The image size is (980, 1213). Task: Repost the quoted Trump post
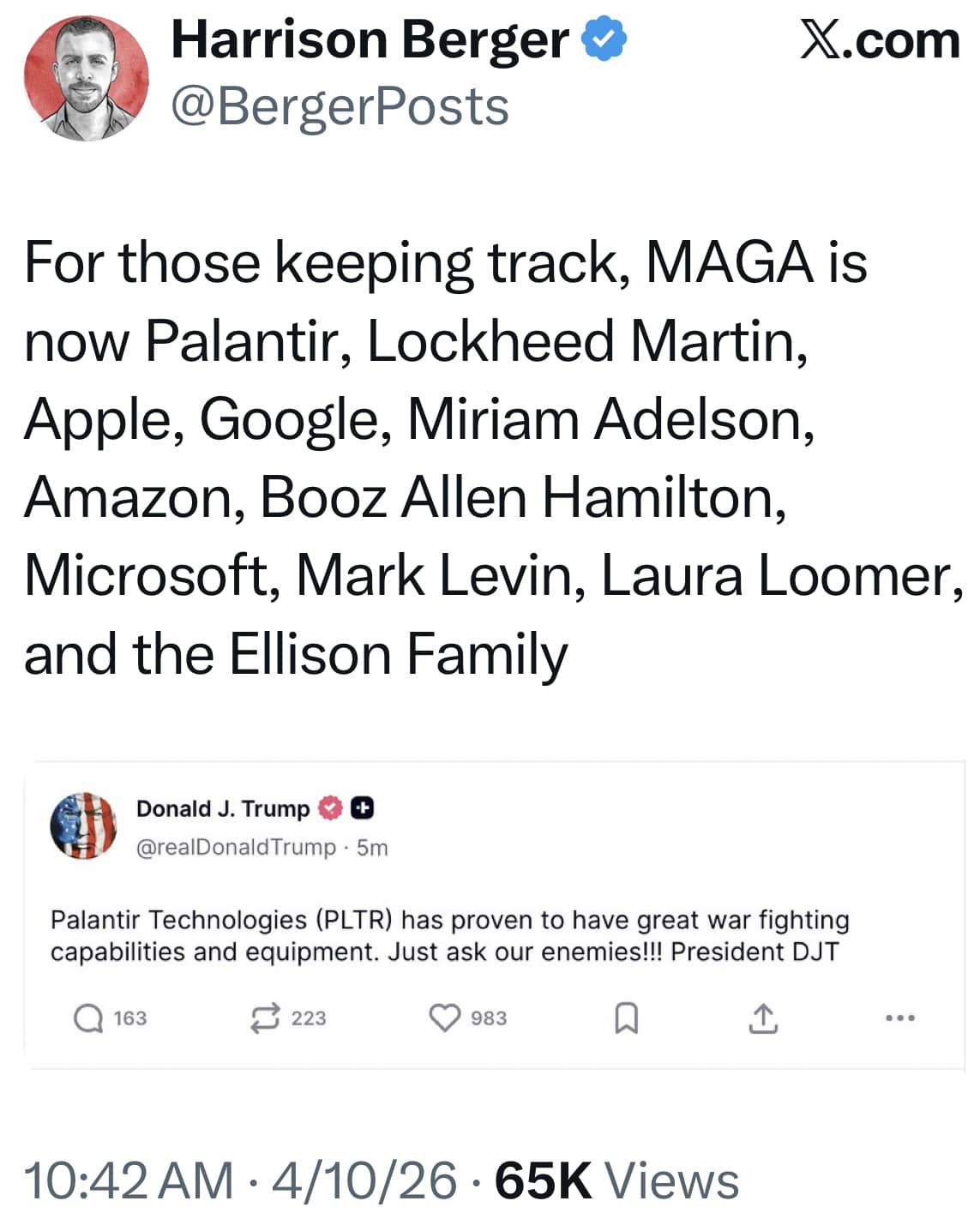[x=264, y=1018]
